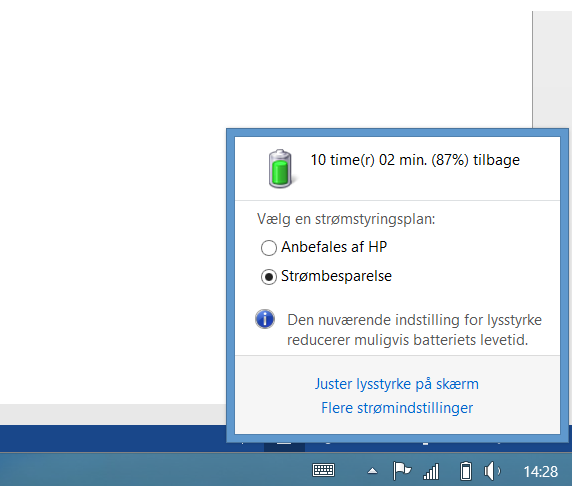This screenshot has height=487, width=573.
Task: Open the touch keyboard from taskbar
Action: [x=323, y=470]
